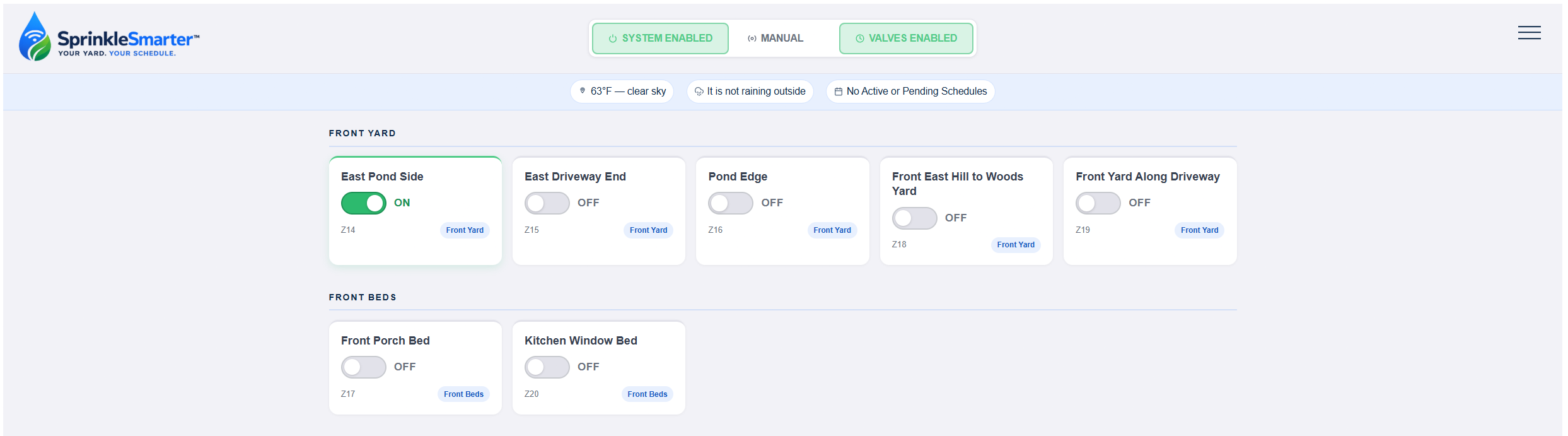Click the Z16 zone number
The image size is (1568, 436).
(715, 230)
